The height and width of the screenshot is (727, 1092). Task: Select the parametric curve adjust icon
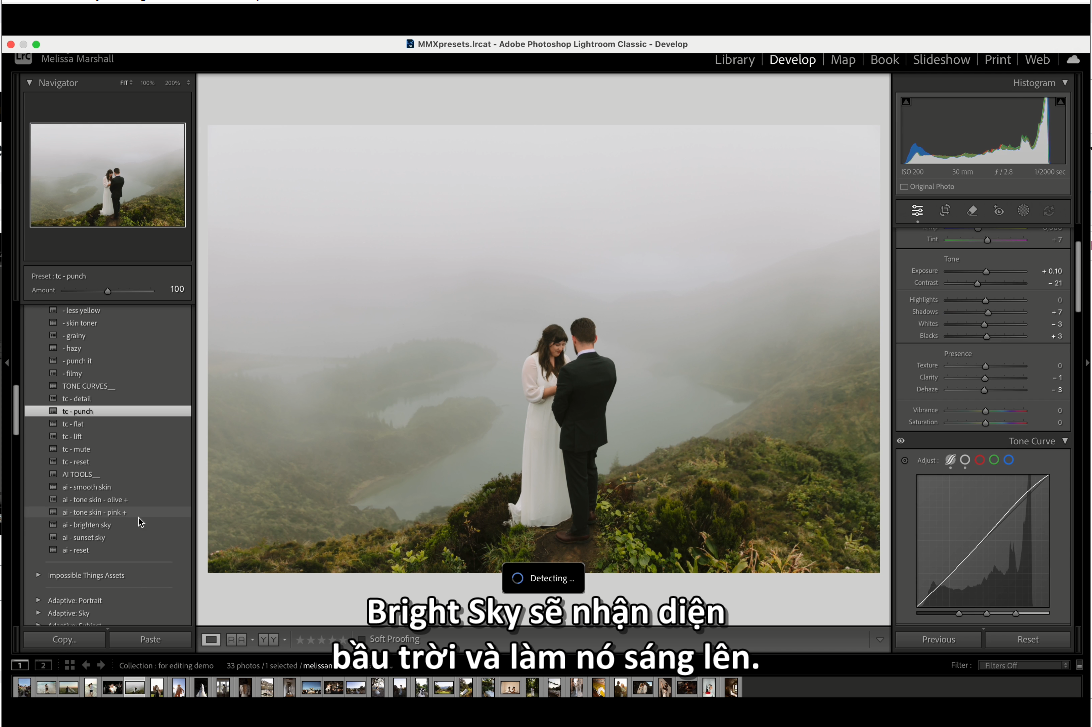950,460
